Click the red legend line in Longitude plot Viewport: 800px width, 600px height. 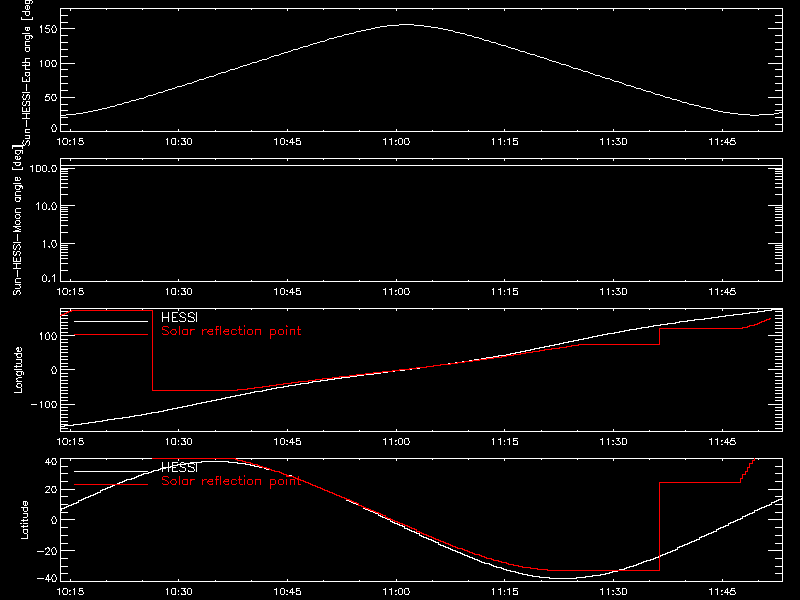pos(111,335)
